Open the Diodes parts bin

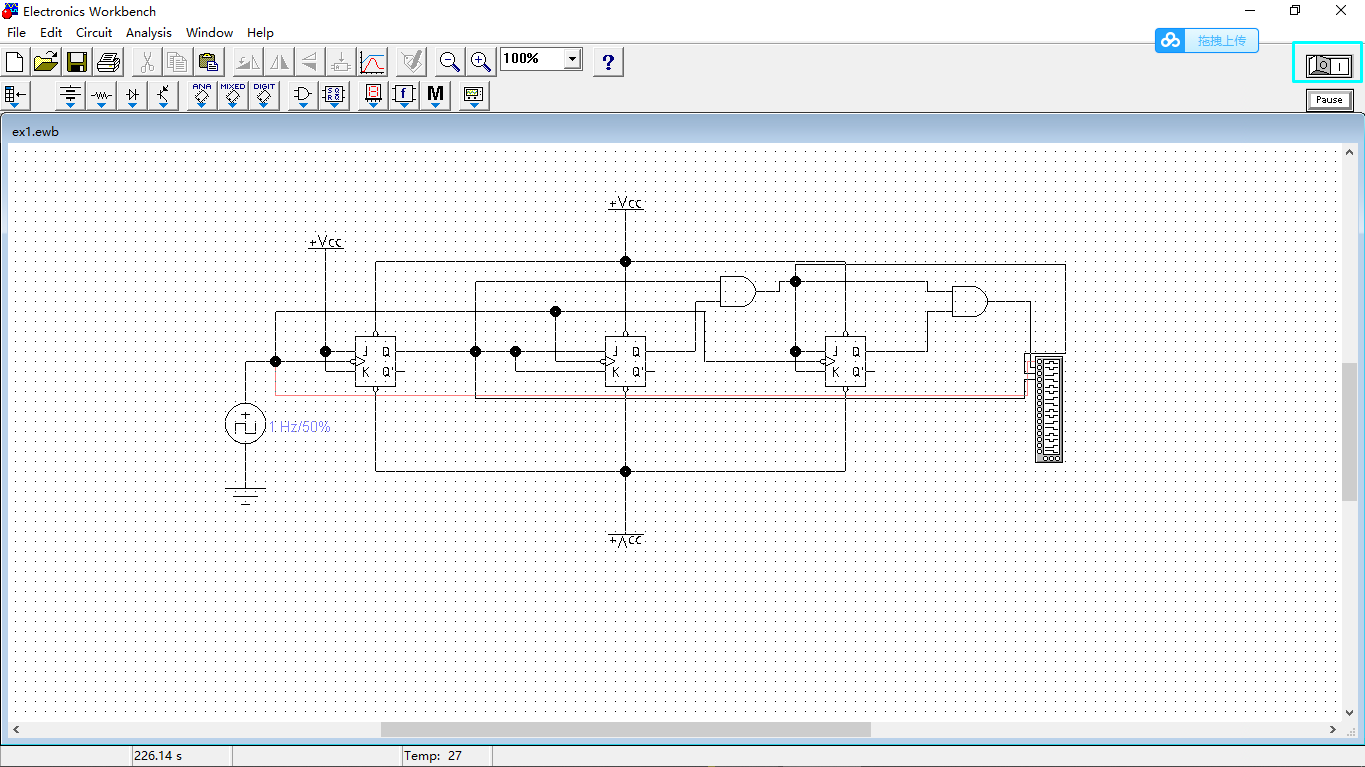(131, 95)
